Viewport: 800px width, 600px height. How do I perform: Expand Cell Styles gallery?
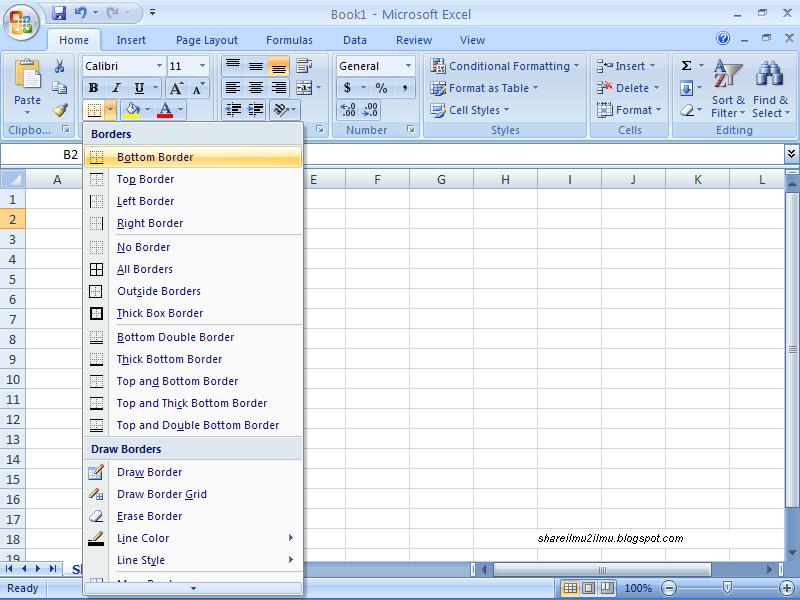point(470,110)
